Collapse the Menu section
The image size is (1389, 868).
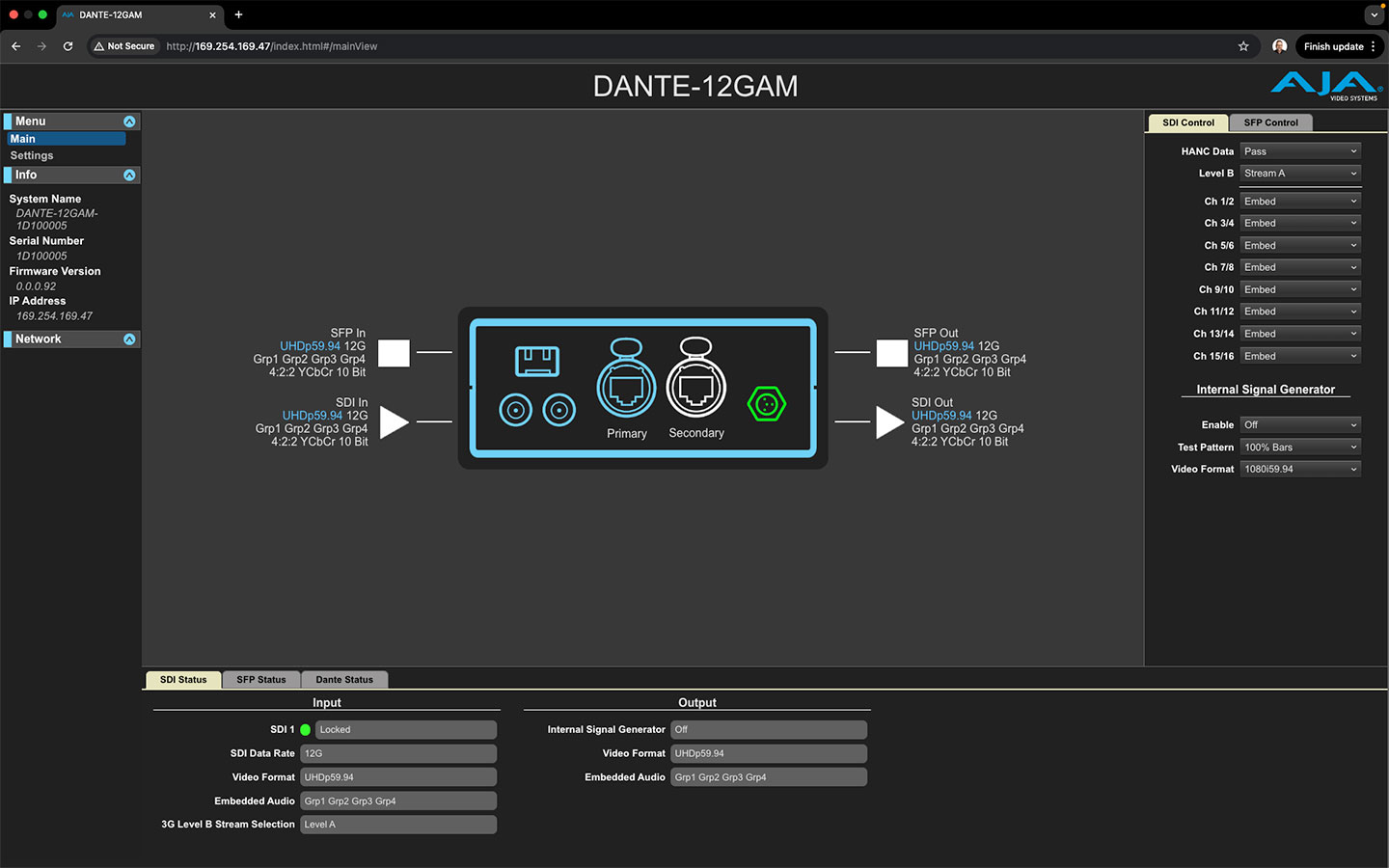tap(129, 122)
